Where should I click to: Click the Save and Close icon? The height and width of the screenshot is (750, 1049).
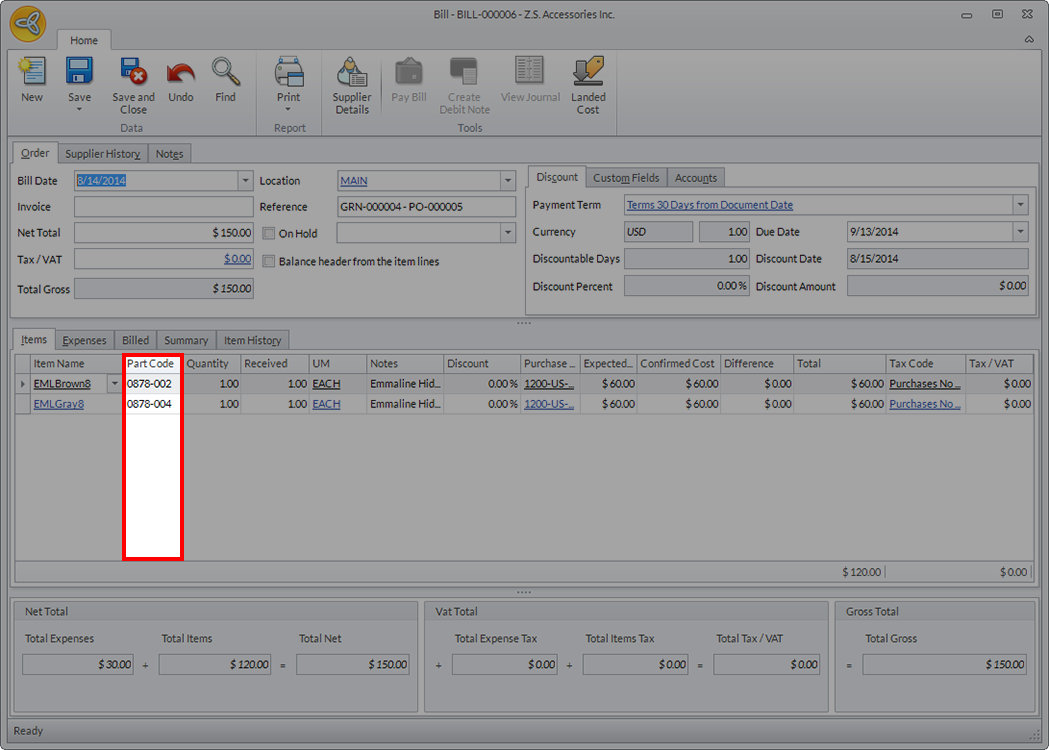[x=133, y=73]
